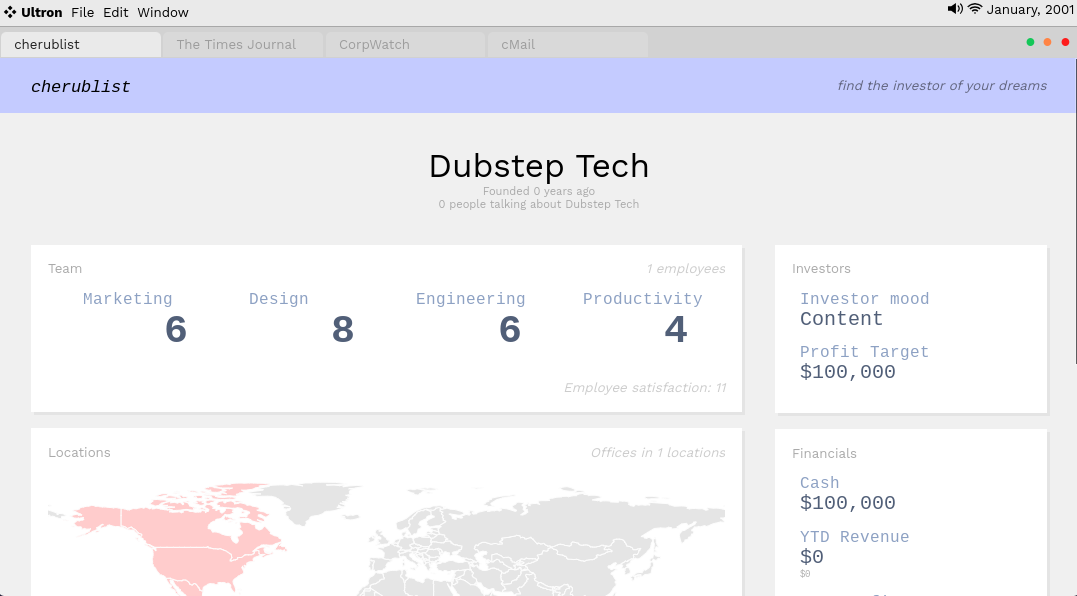
Task: Open the File menu
Action: tap(82, 12)
